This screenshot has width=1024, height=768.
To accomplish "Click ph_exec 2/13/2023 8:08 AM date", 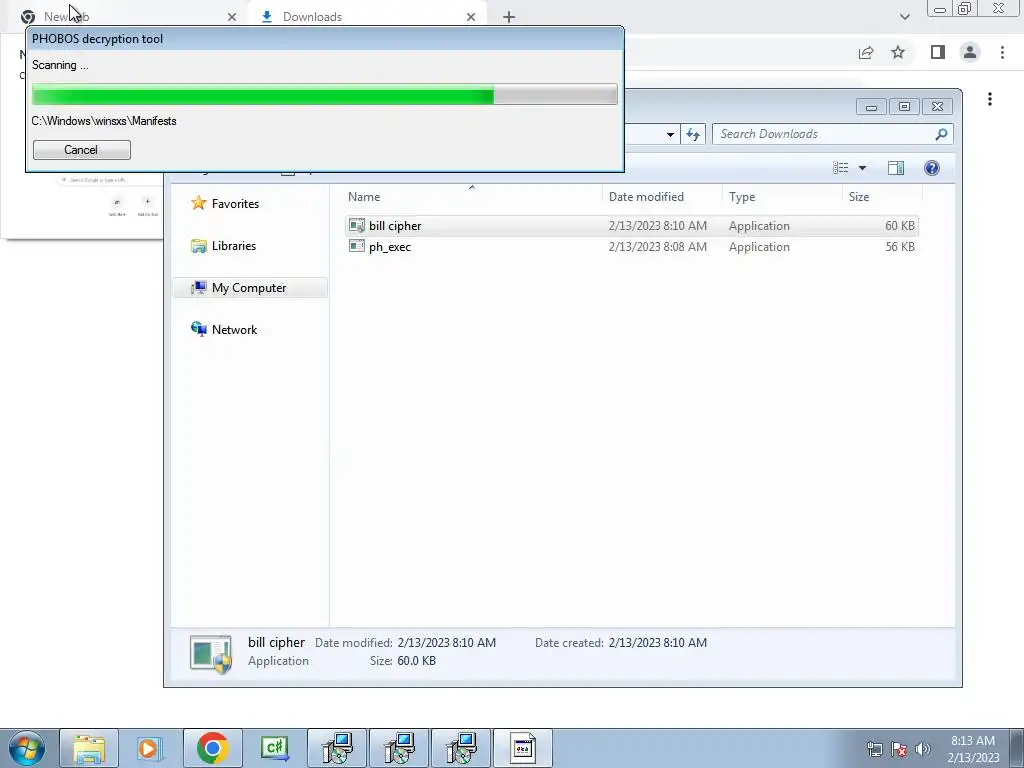I will 658,247.
